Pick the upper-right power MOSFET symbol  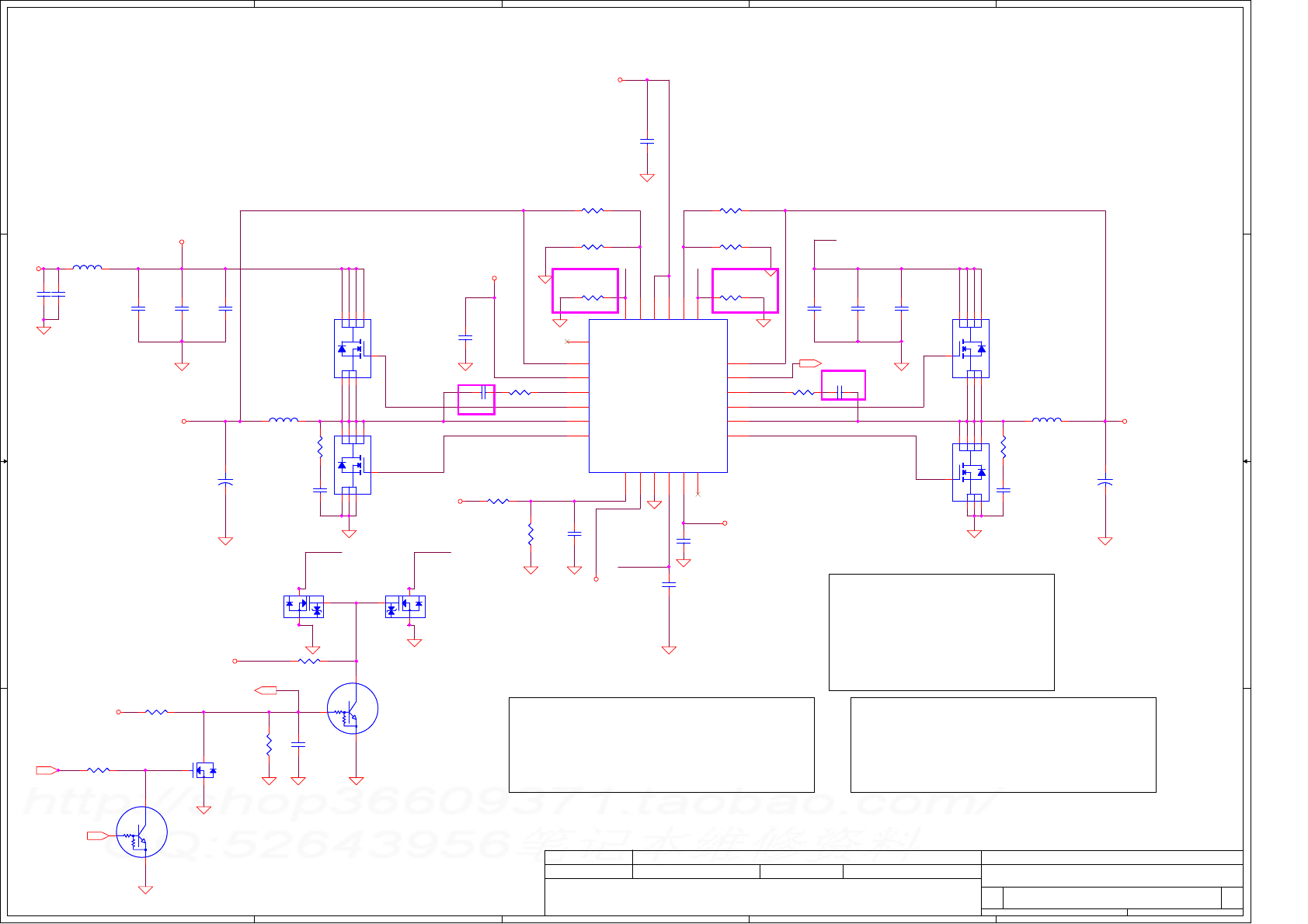(x=971, y=349)
